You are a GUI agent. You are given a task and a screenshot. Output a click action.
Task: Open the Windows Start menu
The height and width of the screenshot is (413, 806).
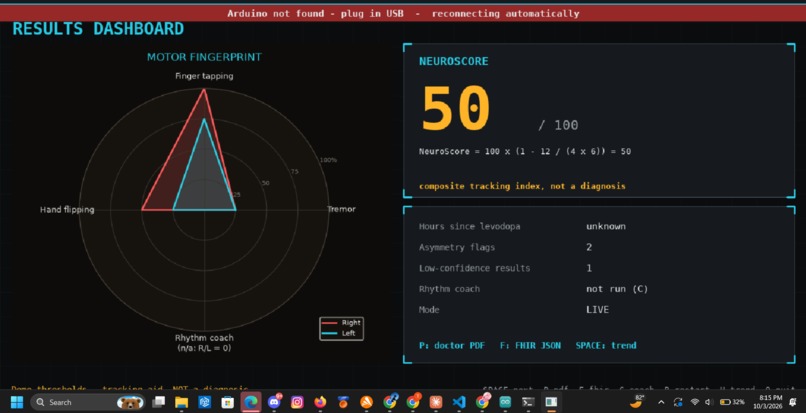17,402
